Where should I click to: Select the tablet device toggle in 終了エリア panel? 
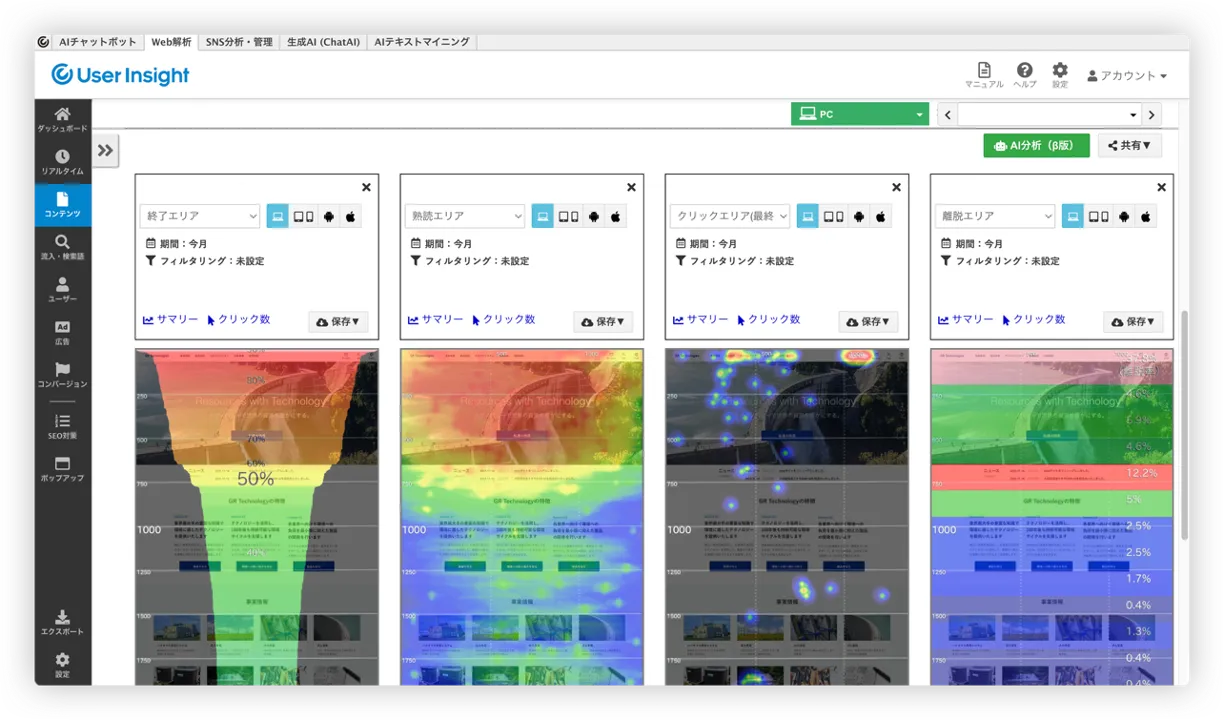(303, 216)
